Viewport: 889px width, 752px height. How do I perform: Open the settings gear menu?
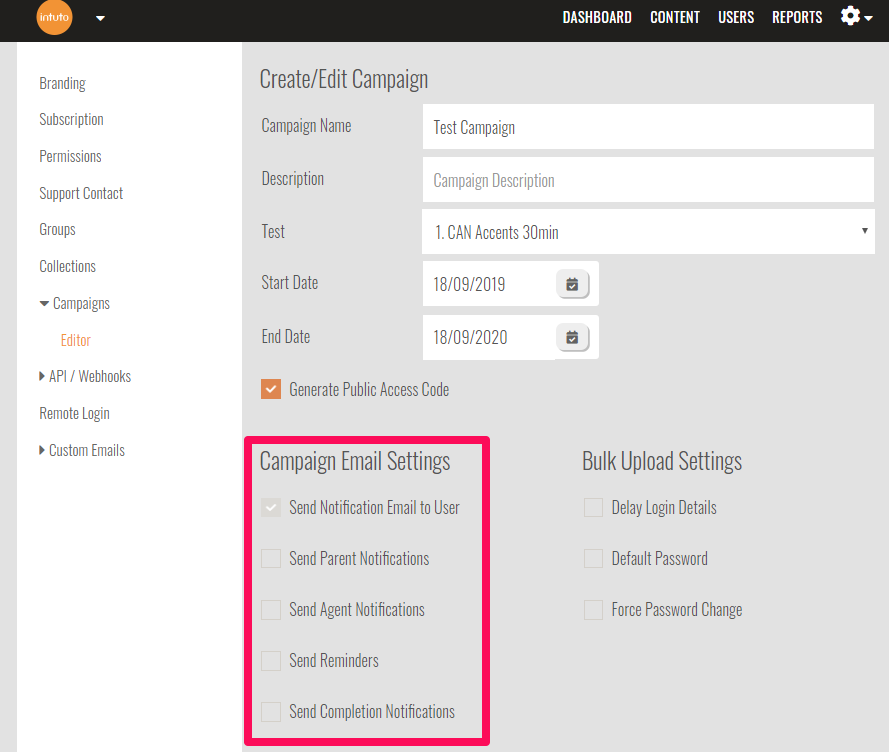coord(856,17)
